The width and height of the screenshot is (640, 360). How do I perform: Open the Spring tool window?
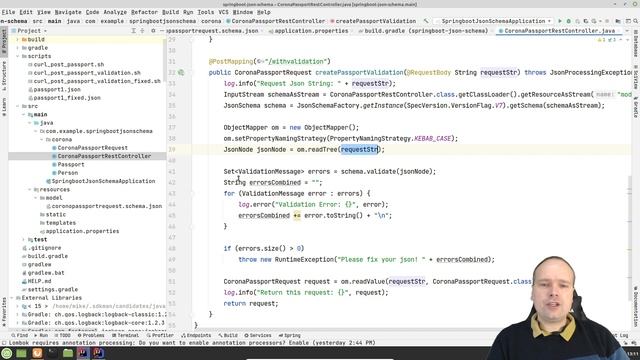[289, 336]
